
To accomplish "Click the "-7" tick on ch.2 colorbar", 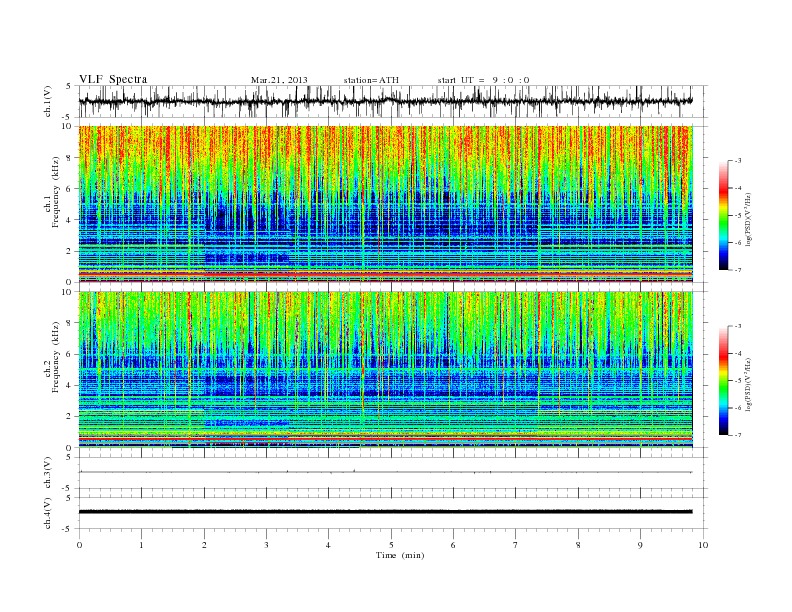I will pyautogui.click(x=737, y=435).
